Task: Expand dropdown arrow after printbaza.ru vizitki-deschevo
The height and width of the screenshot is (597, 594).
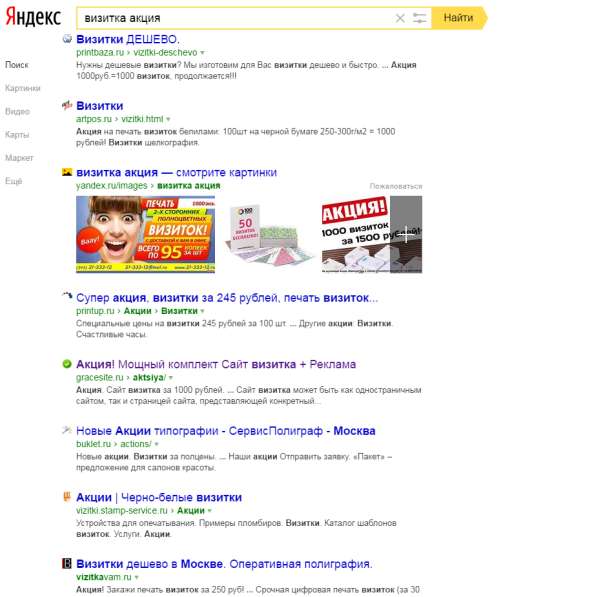Action: [x=202, y=53]
